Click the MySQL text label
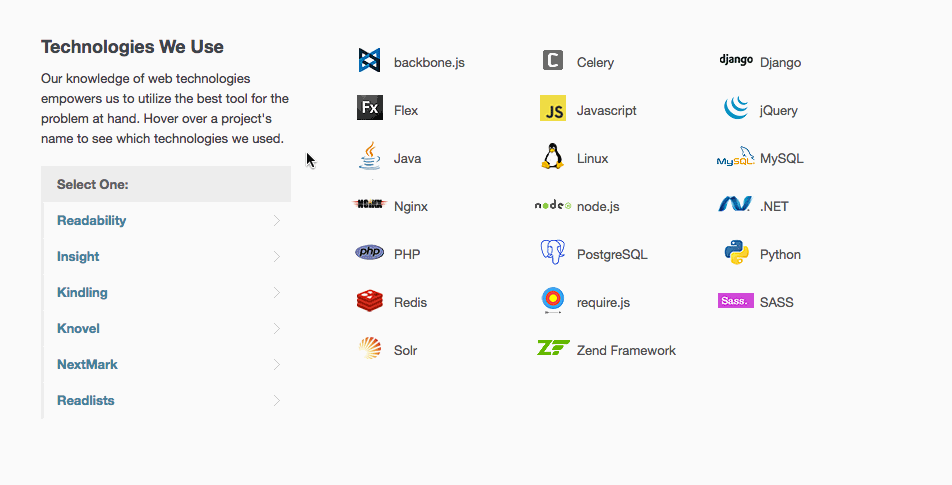This screenshot has height=485, width=952. click(781, 158)
